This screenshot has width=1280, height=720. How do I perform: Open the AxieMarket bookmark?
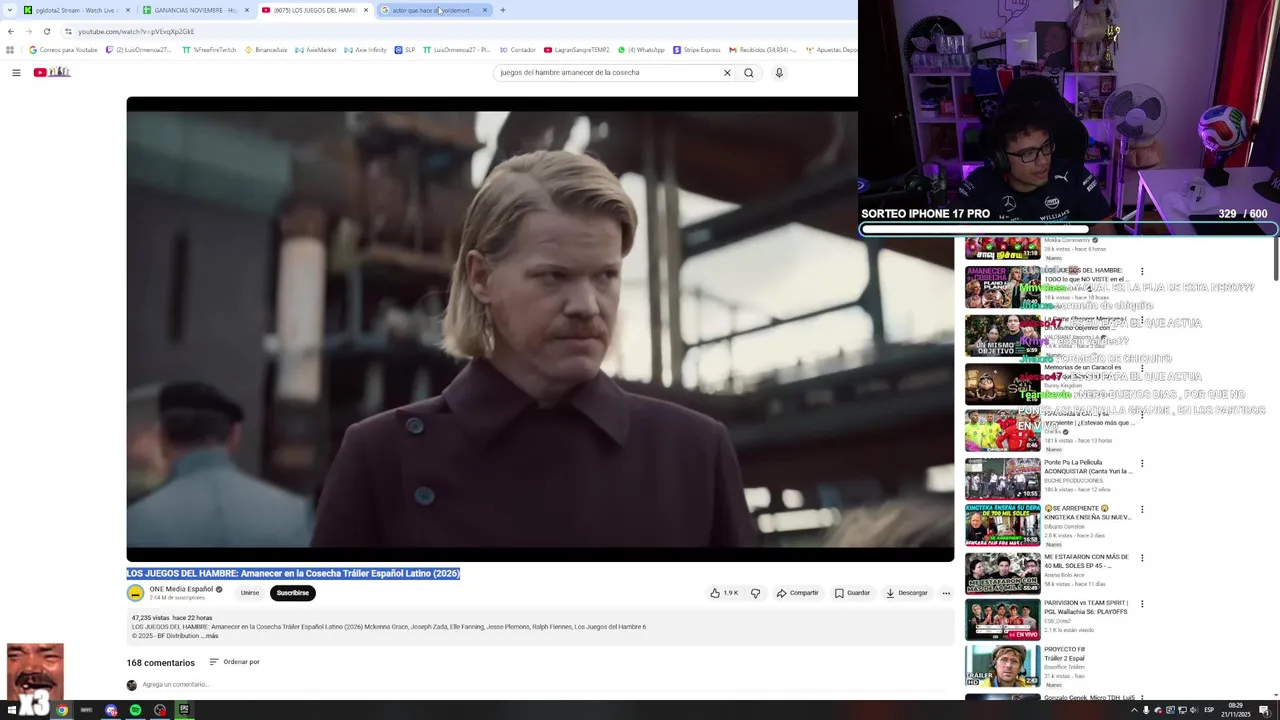tap(316, 50)
